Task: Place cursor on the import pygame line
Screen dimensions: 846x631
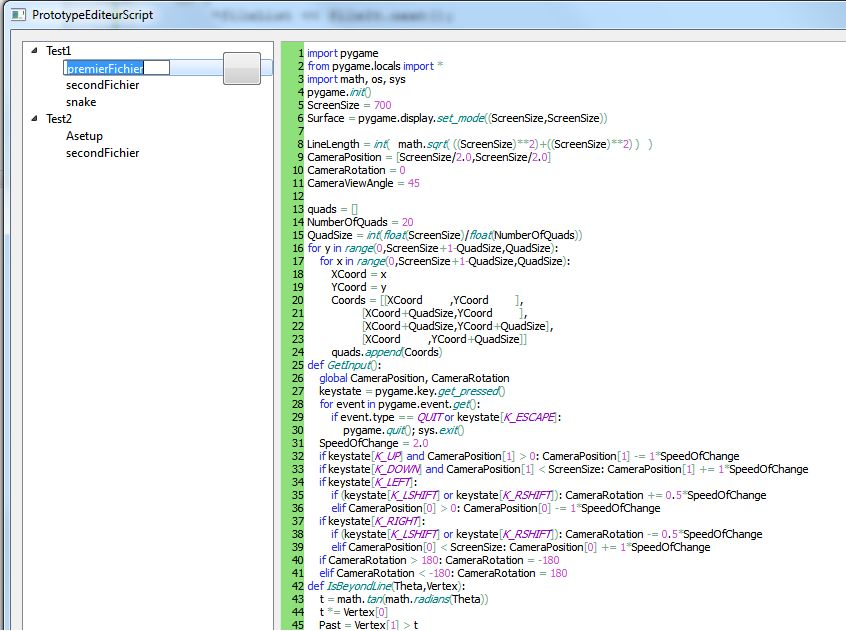Action: click(340, 53)
